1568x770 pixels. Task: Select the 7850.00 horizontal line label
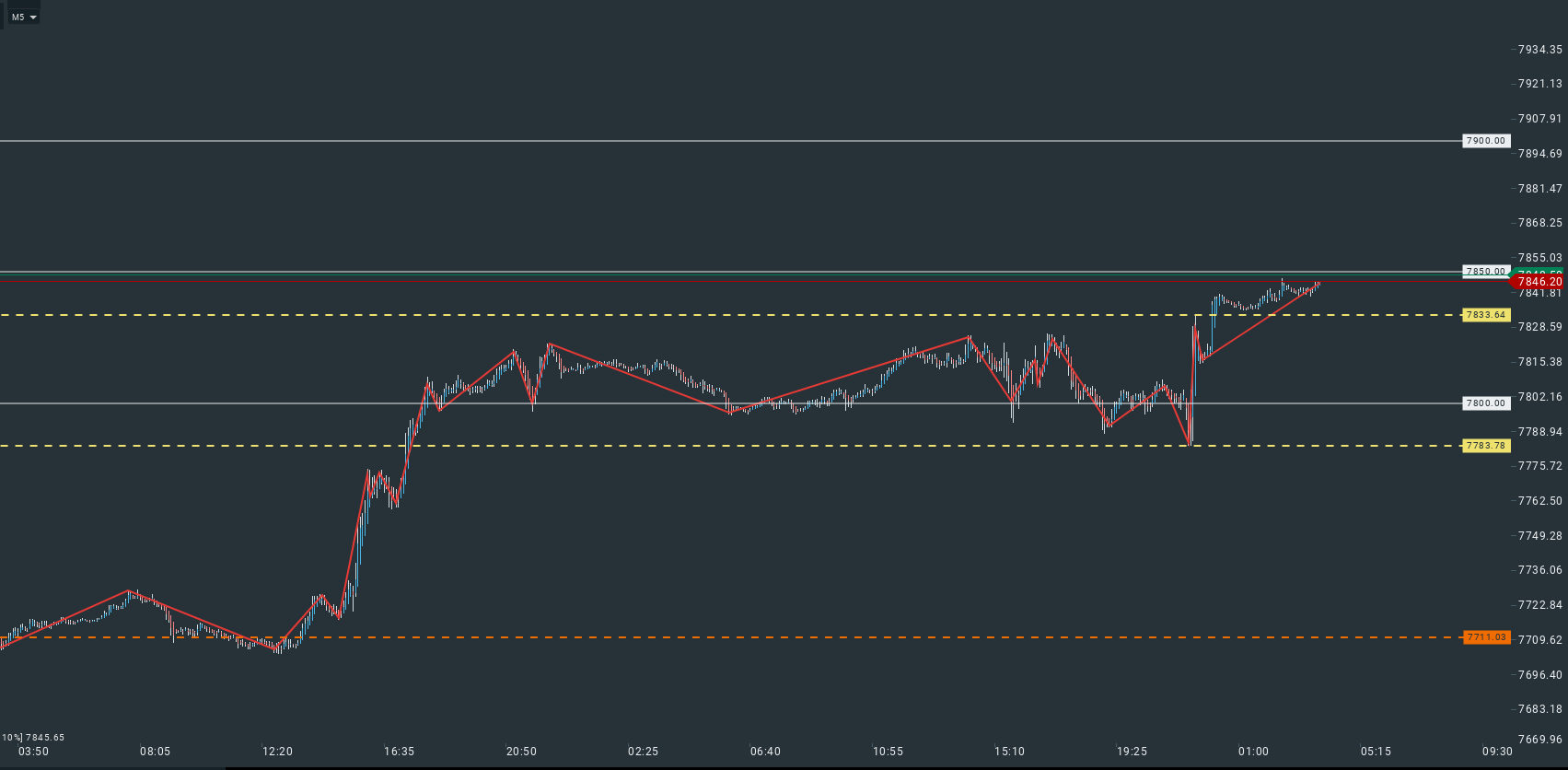1486,272
